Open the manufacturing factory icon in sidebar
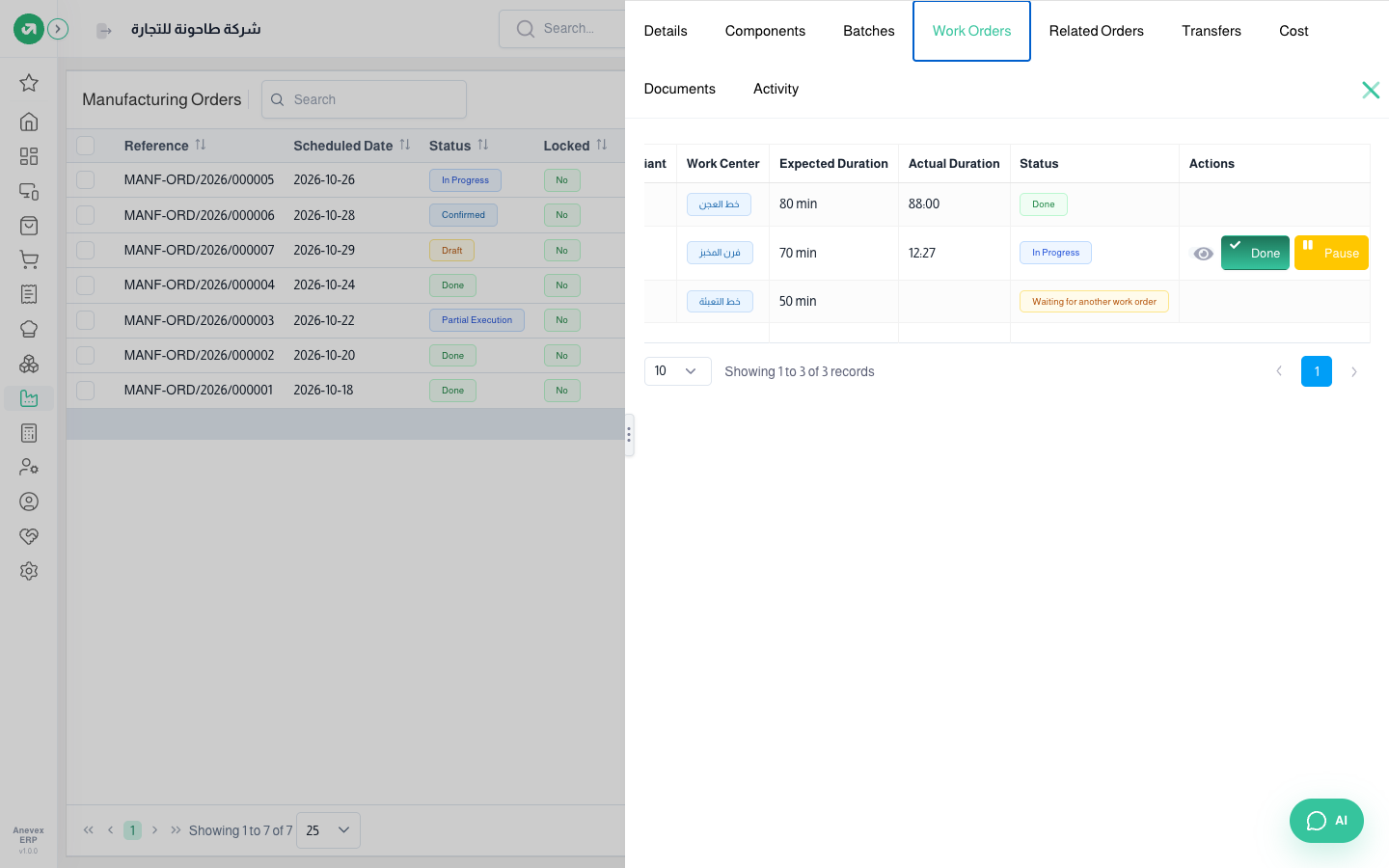The width and height of the screenshot is (1389, 868). 29,398
